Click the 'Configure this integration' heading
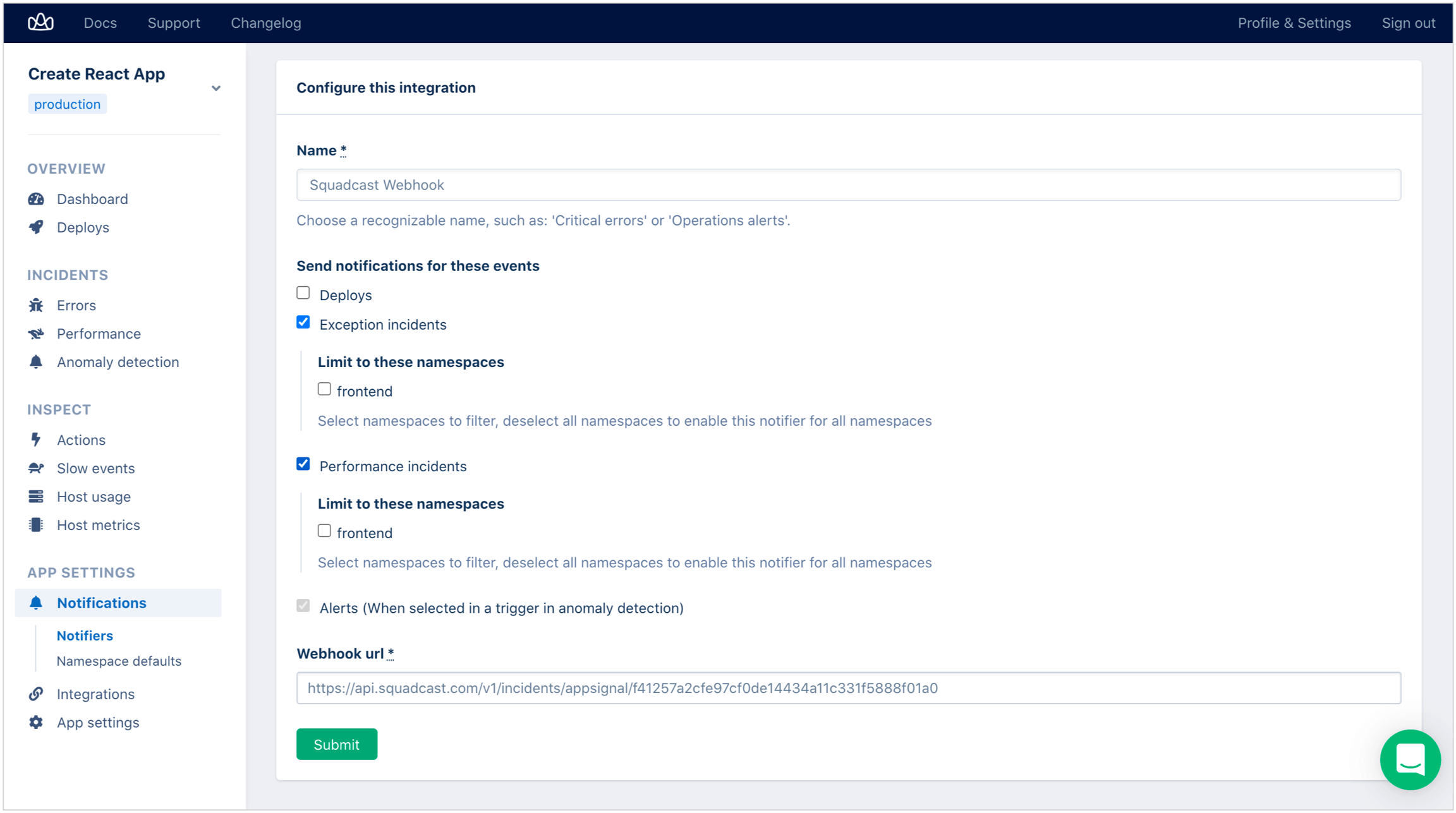 tap(386, 88)
